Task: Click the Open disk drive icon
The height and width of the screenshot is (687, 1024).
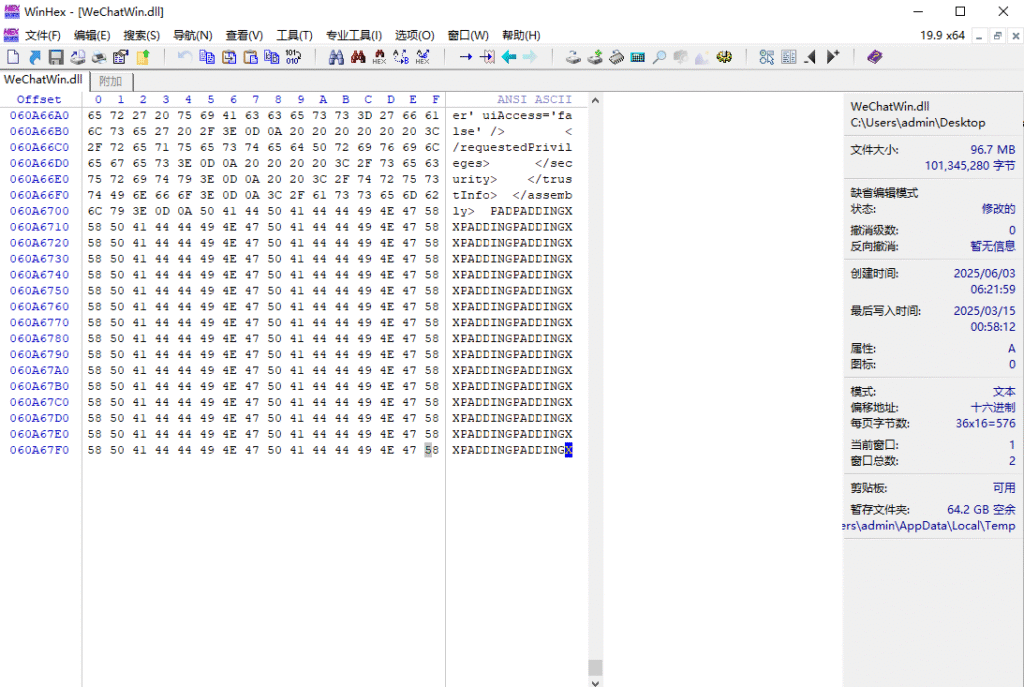Action: pos(573,57)
